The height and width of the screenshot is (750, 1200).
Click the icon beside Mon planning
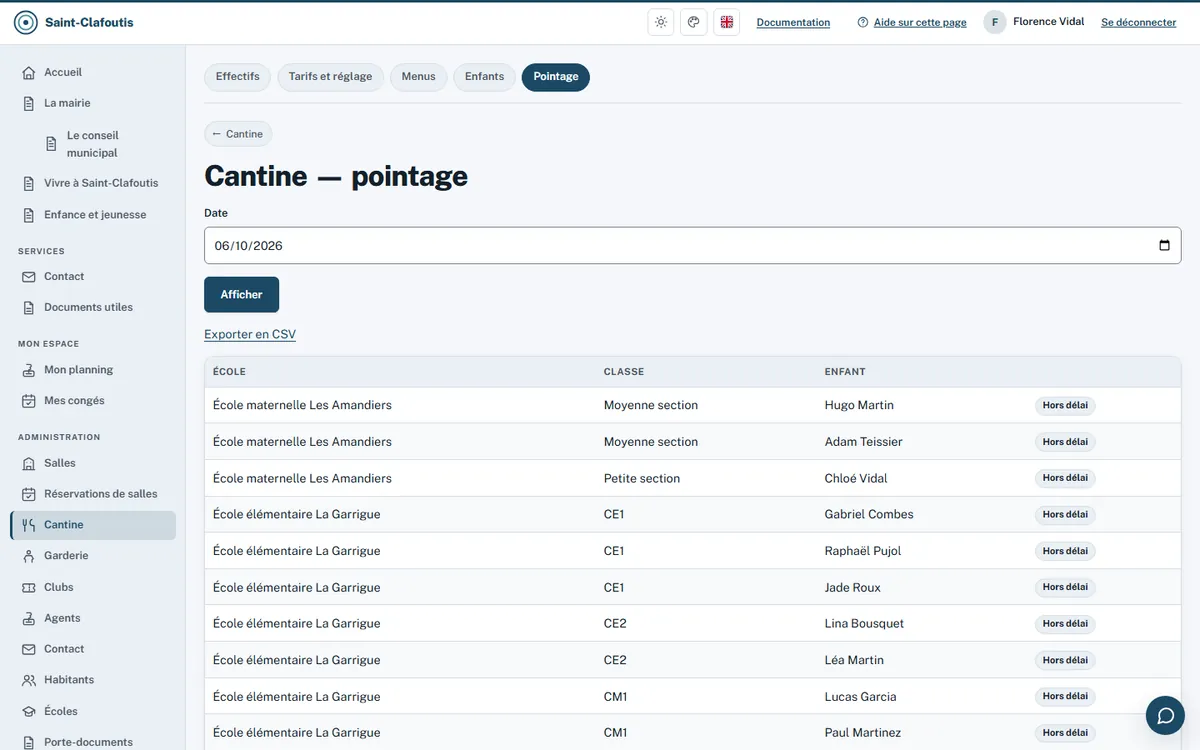[29, 370]
